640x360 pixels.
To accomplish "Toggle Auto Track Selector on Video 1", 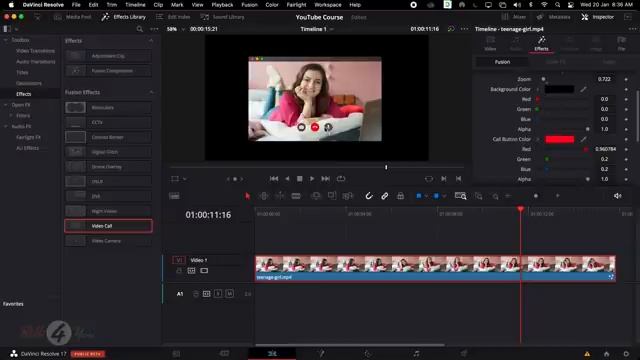I will point(191,271).
